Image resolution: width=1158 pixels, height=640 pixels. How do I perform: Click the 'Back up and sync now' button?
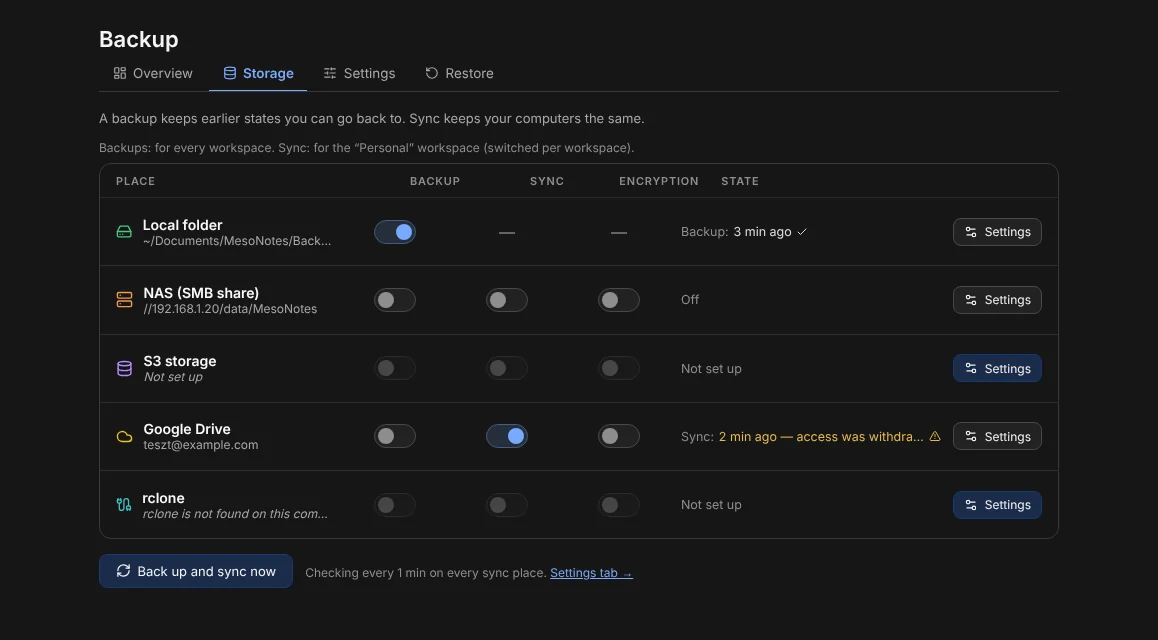click(x=196, y=571)
